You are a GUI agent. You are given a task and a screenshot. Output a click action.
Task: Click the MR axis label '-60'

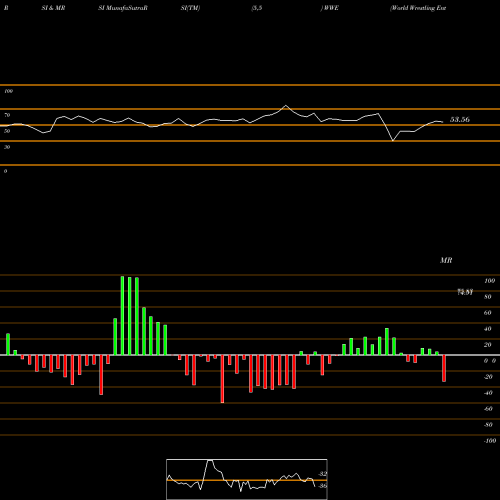(488, 409)
